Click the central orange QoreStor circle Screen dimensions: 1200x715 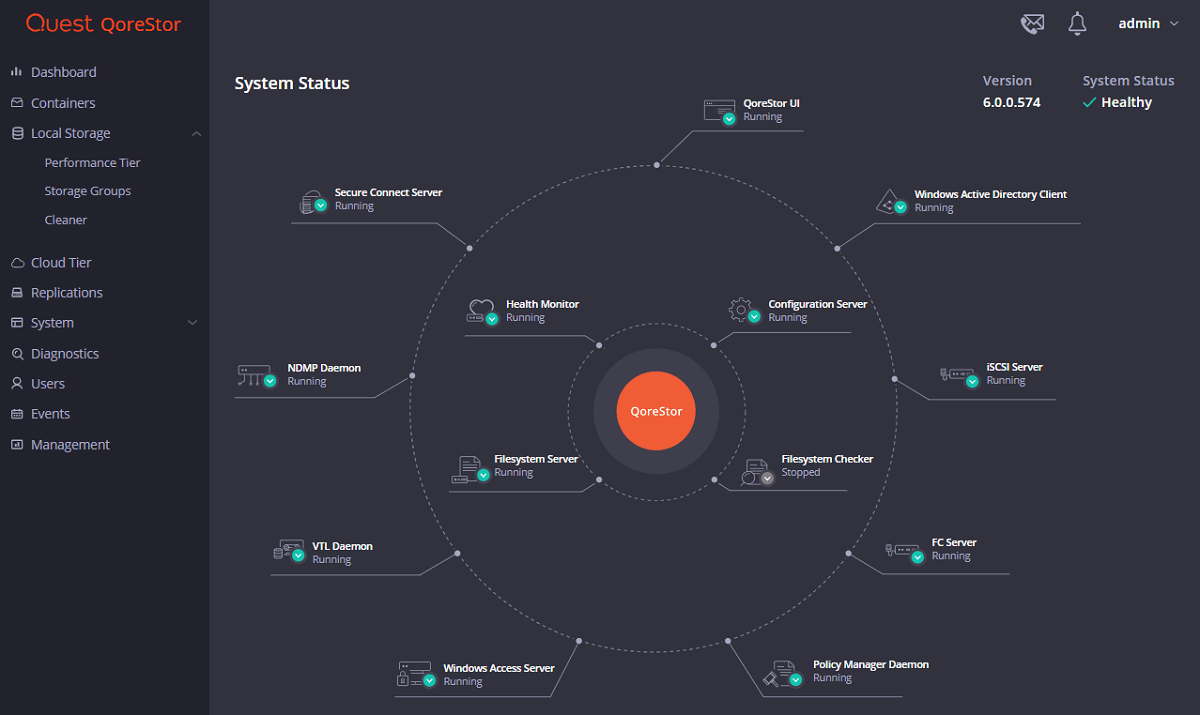[x=655, y=410]
